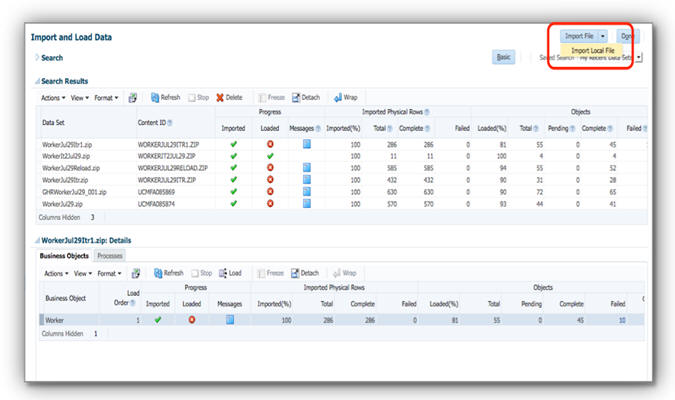
Task: Click the export icon beside Format in Business Objects
Action: [136, 273]
